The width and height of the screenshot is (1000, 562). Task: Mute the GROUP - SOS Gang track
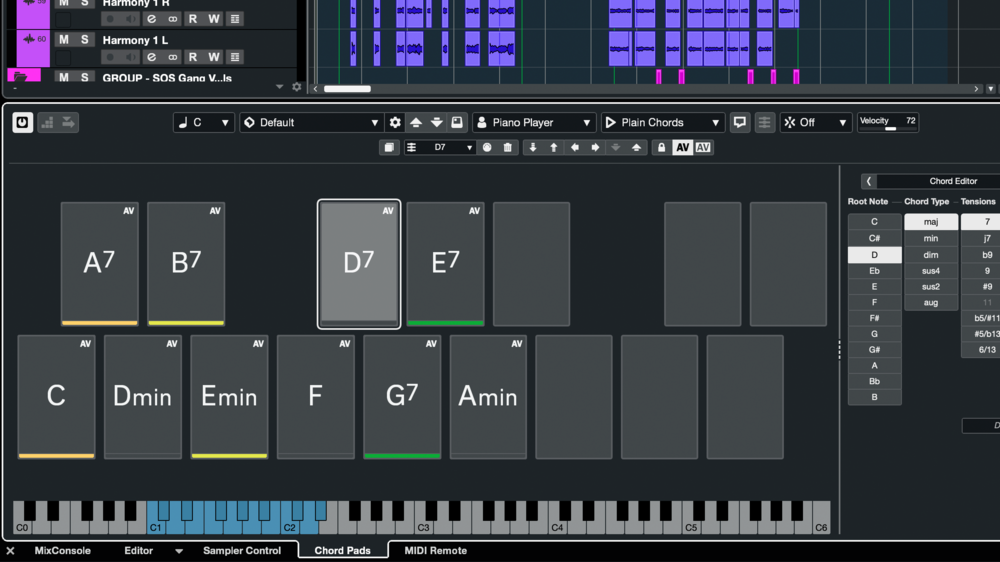(x=64, y=77)
